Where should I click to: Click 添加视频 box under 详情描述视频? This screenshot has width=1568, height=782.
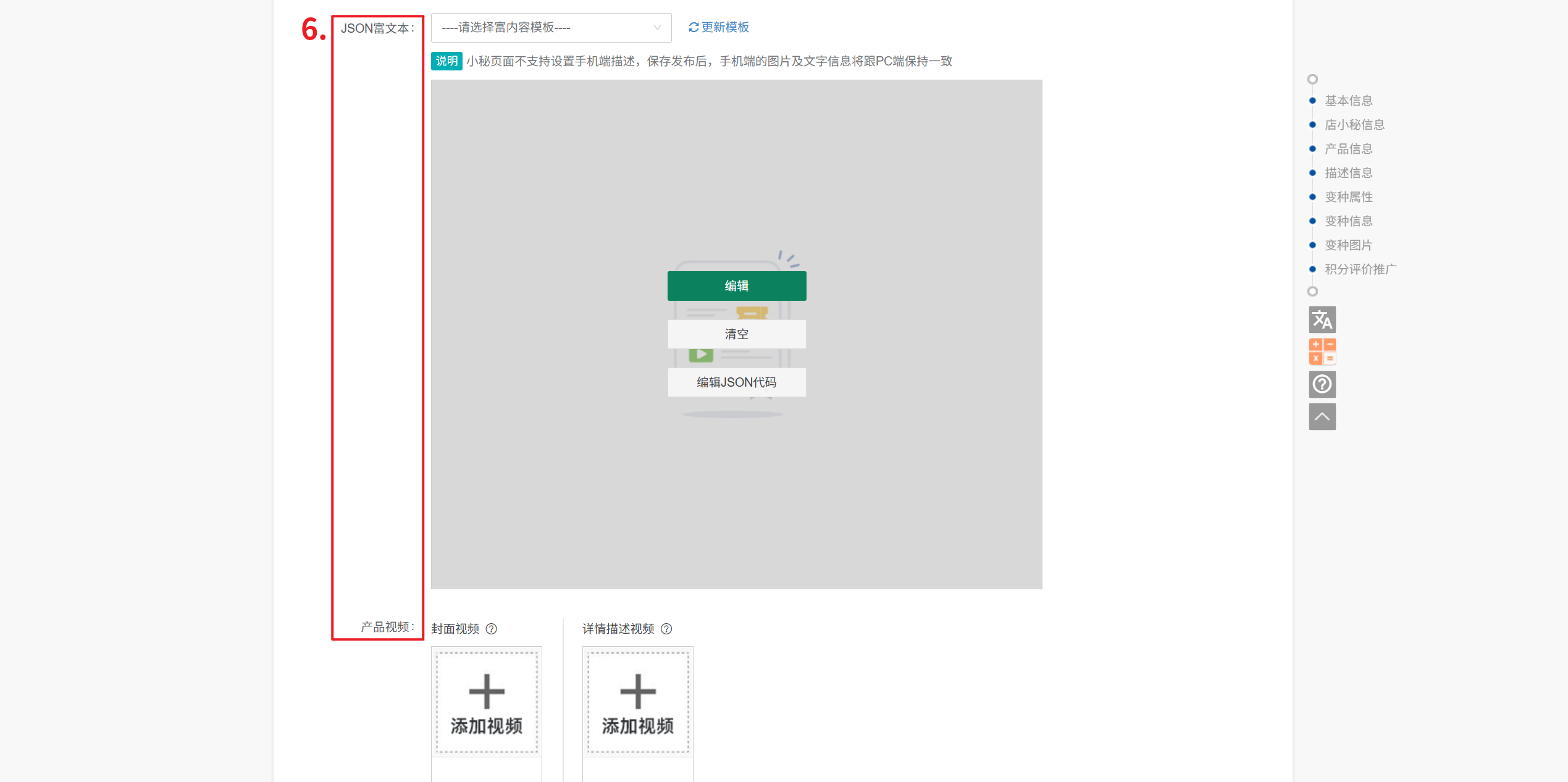(637, 702)
